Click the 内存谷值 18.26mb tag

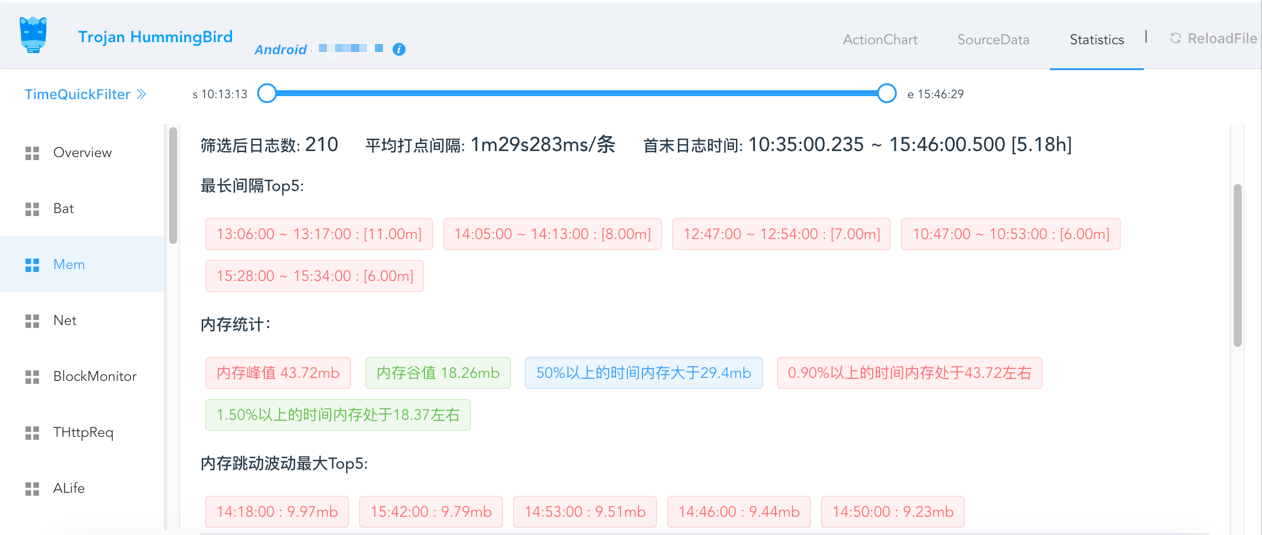438,373
